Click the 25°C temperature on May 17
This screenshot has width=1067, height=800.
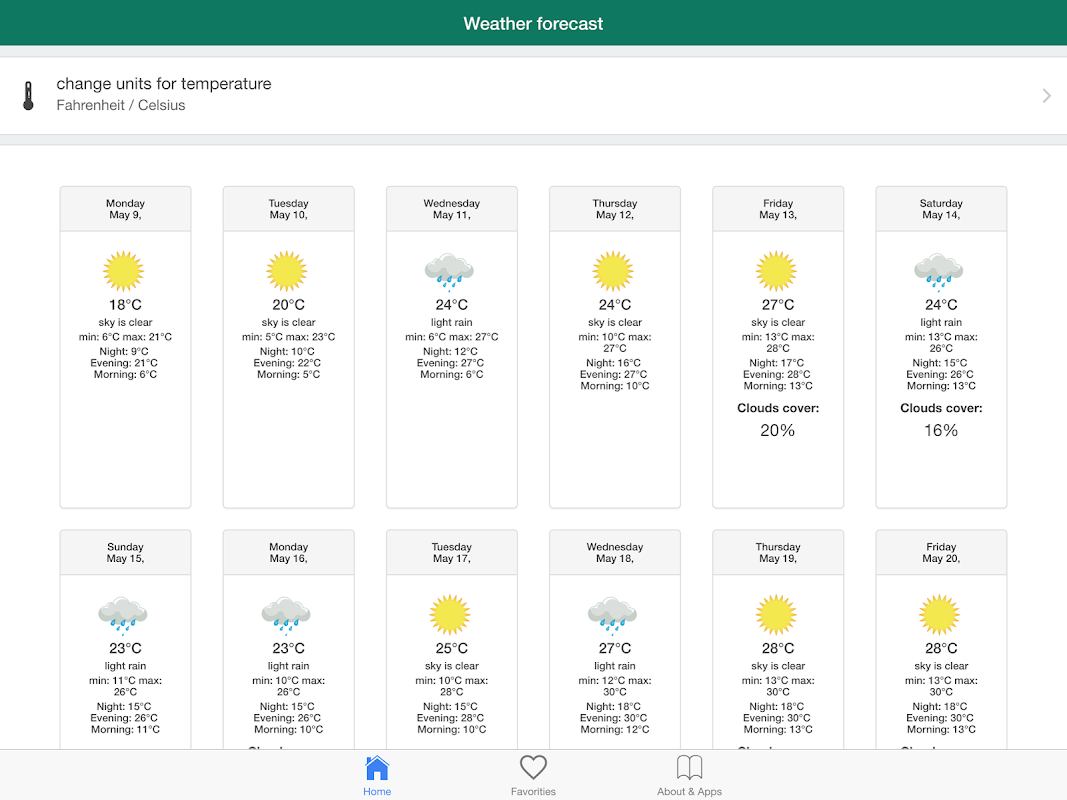452,648
